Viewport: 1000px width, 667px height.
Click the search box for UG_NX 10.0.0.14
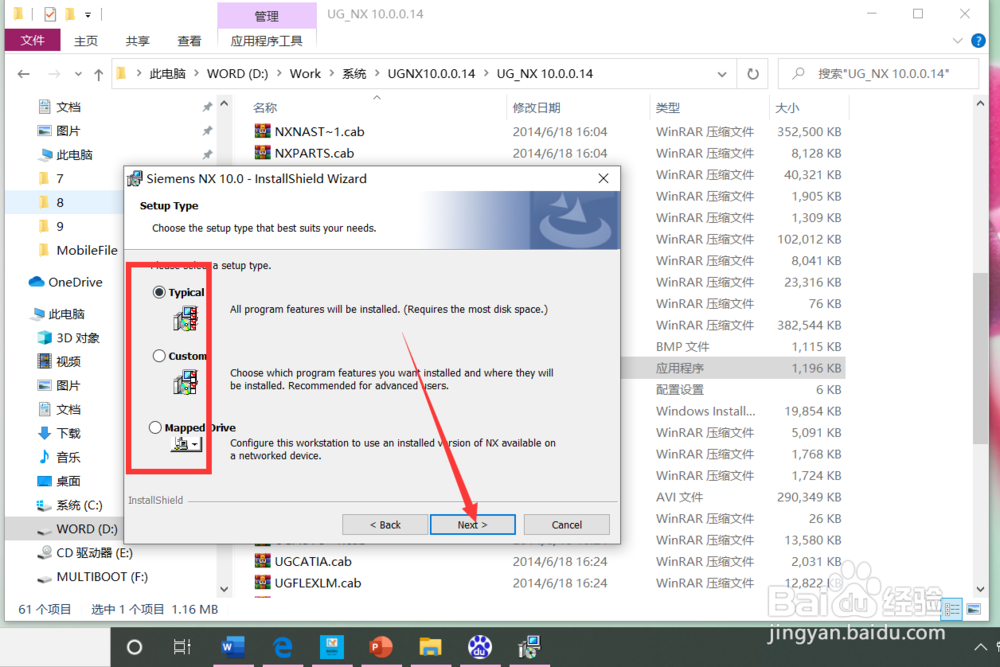pyautogui.click(x=878, y=73)
